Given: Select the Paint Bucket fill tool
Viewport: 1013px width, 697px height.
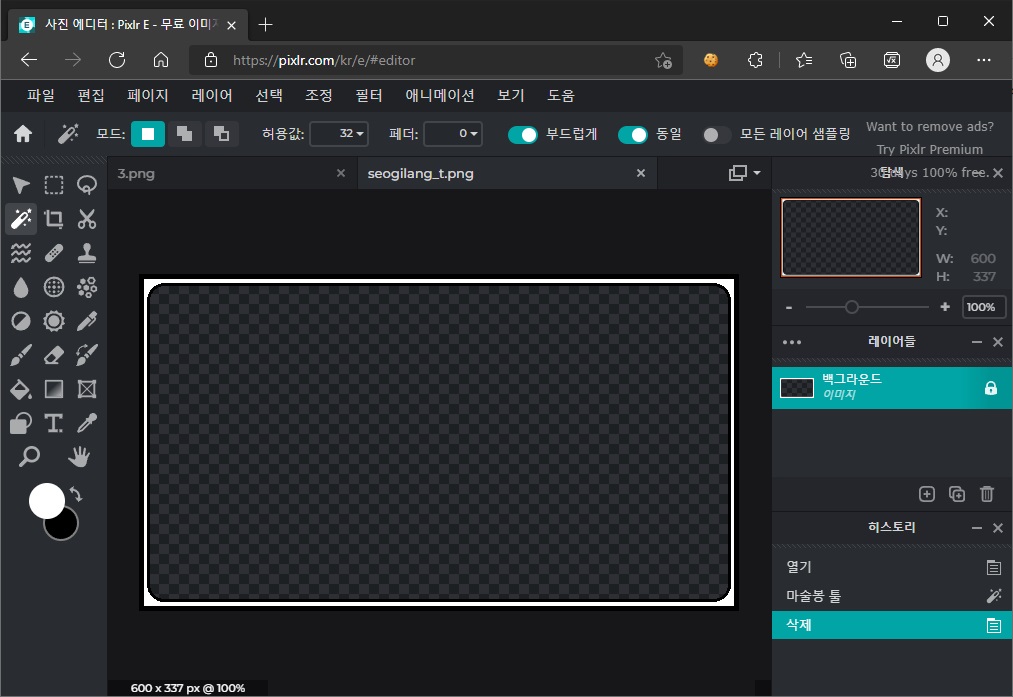Looking at the screenshot, I should coord(21,389).
